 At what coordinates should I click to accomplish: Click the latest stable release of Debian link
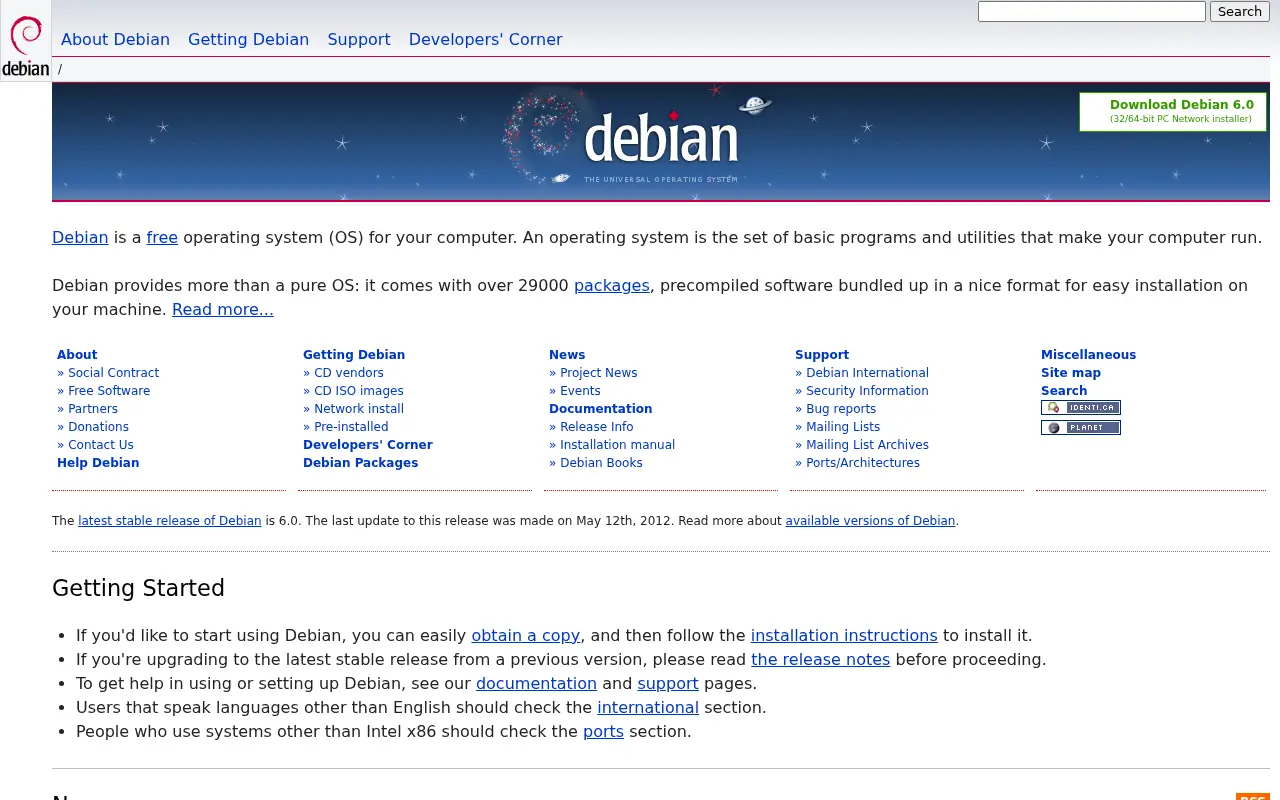[170, 521]
